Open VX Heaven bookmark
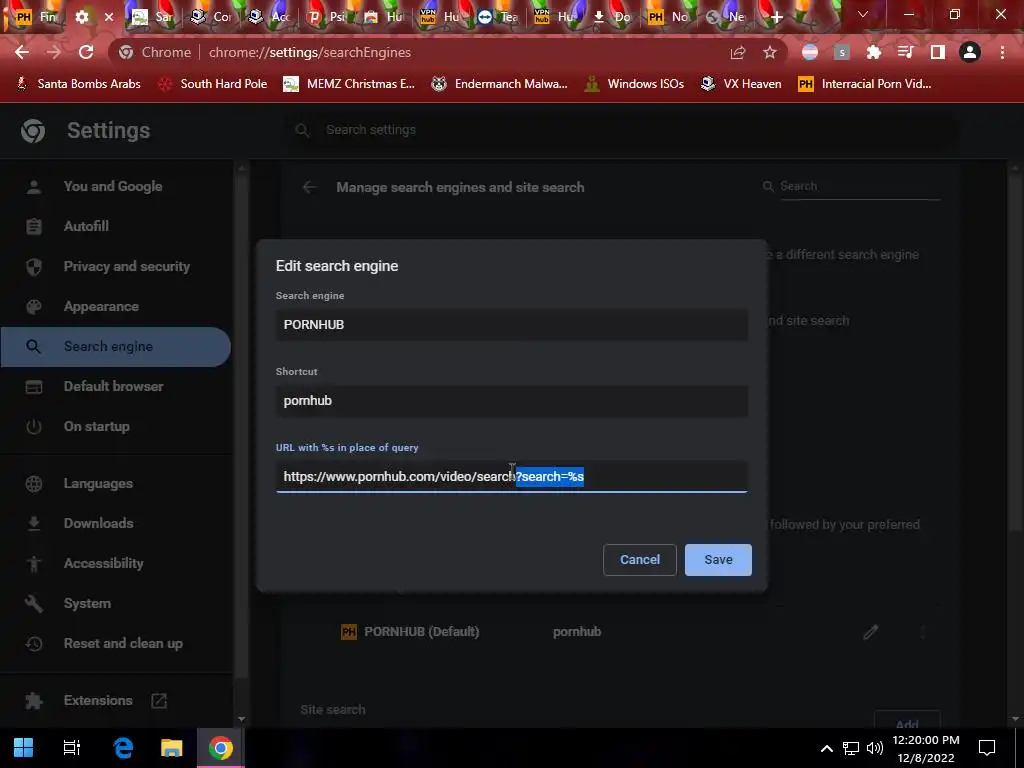 tap(741, 84)
